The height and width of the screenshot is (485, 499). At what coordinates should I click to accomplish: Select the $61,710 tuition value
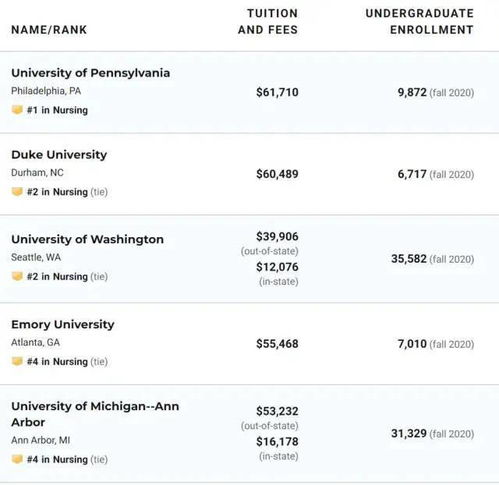(x=277, y=92)
